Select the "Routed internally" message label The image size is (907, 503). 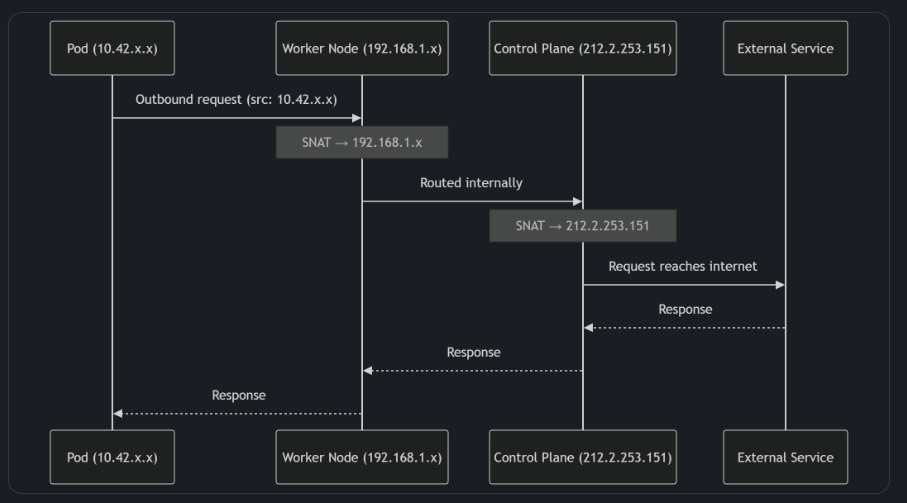point(471,183)
